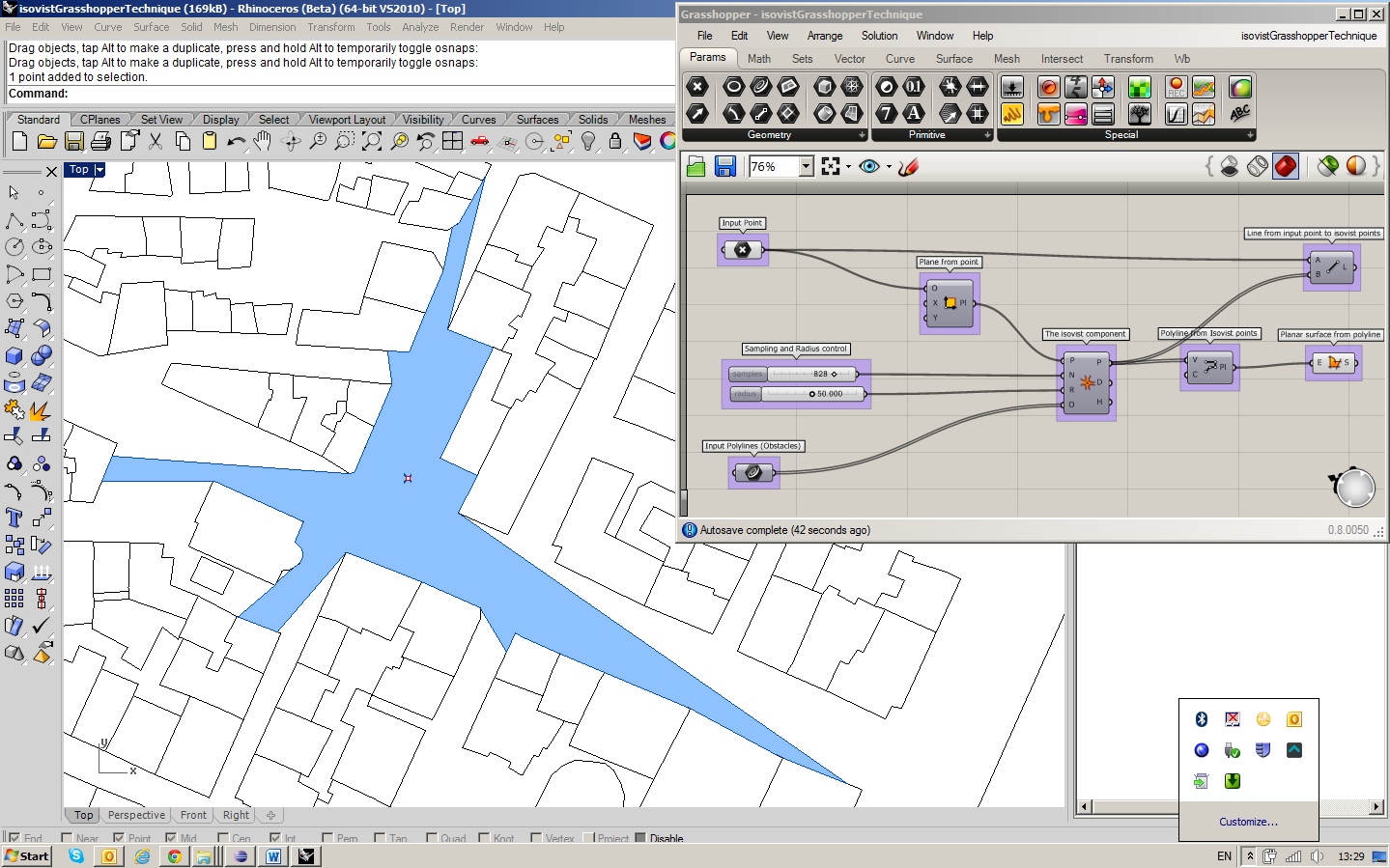Click the Vector arrow param icon in Geometry panel
The width and height of the screenshot is (1390, 868).
click(x=697, y=114)
